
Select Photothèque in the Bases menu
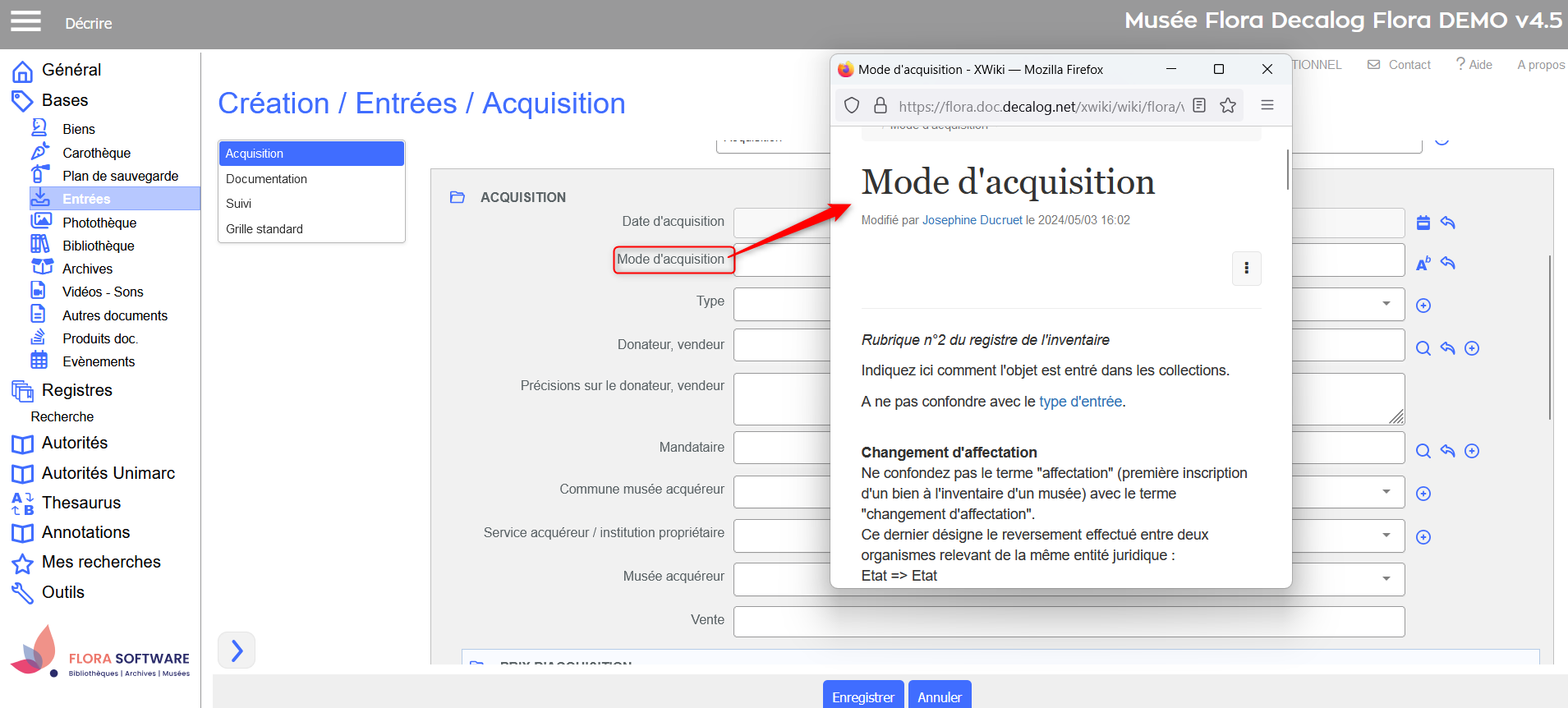pos(99,223)
